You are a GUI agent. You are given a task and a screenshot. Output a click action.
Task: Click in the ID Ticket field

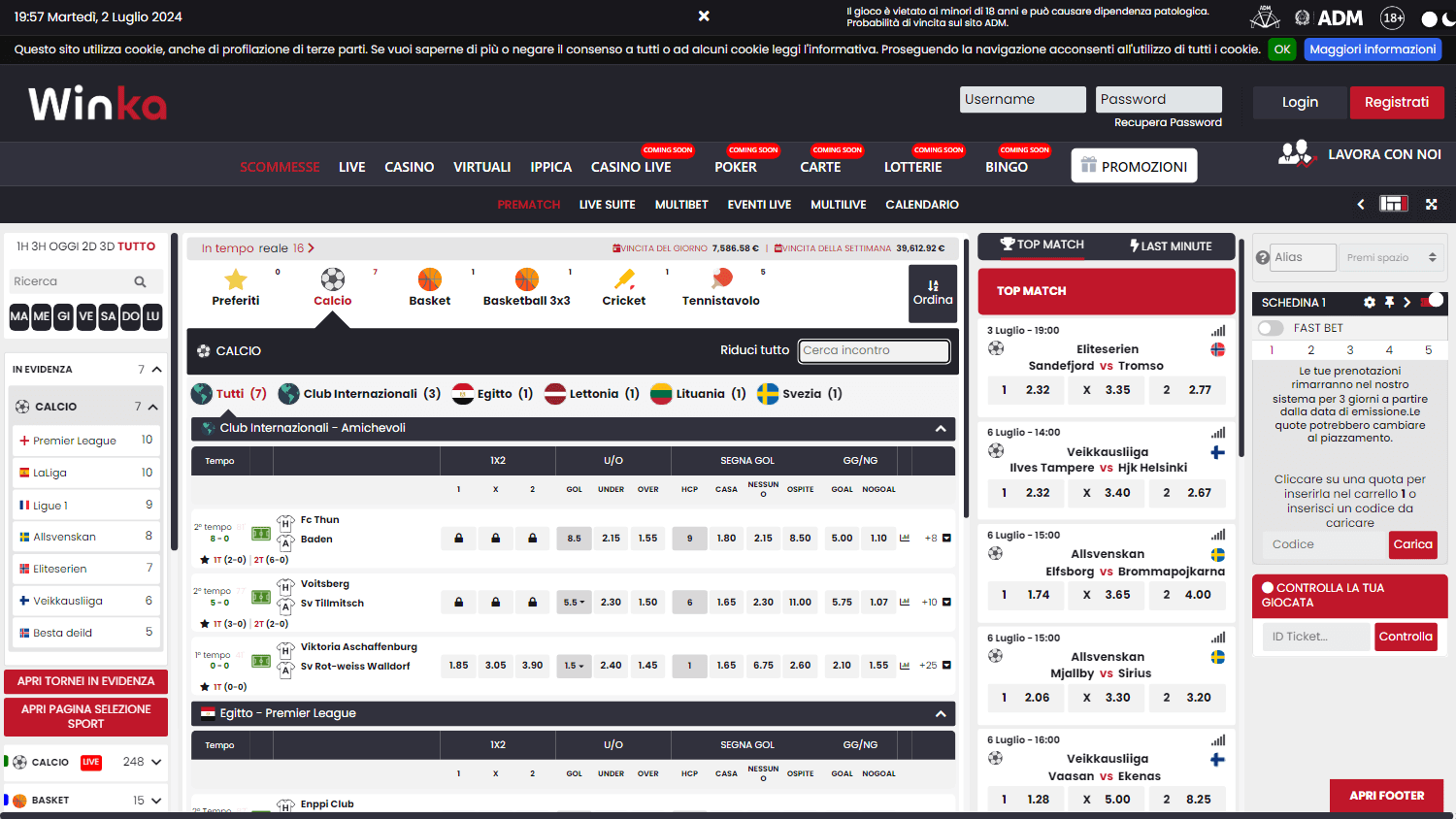click(x=1316, y=637)
